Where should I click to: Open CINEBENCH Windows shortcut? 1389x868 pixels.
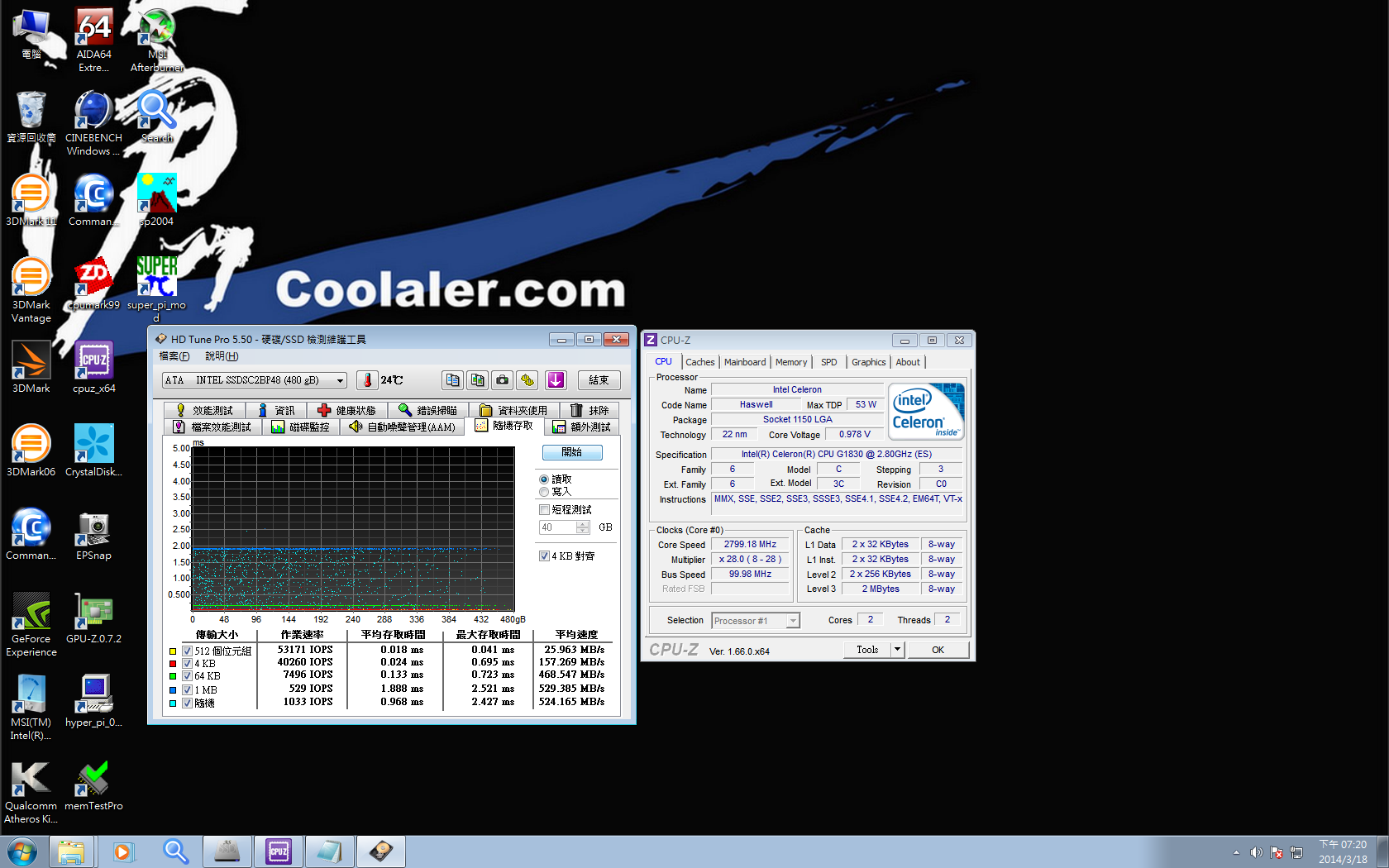coord(93,123)
